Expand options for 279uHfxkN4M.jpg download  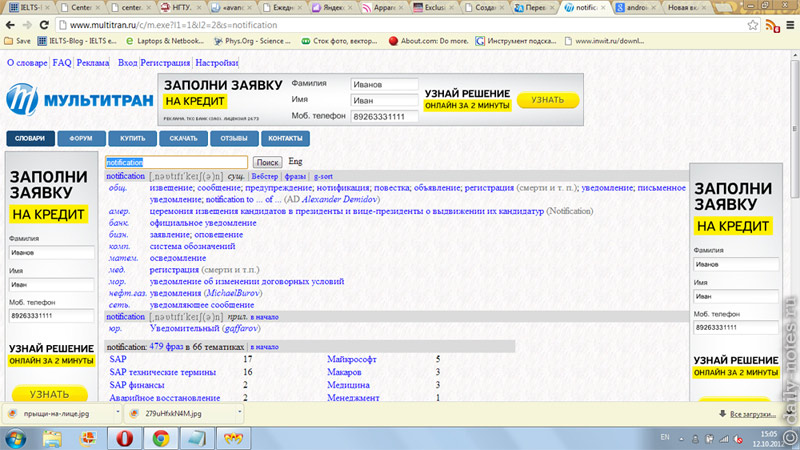pyautogui.click(x=239, y=412)
